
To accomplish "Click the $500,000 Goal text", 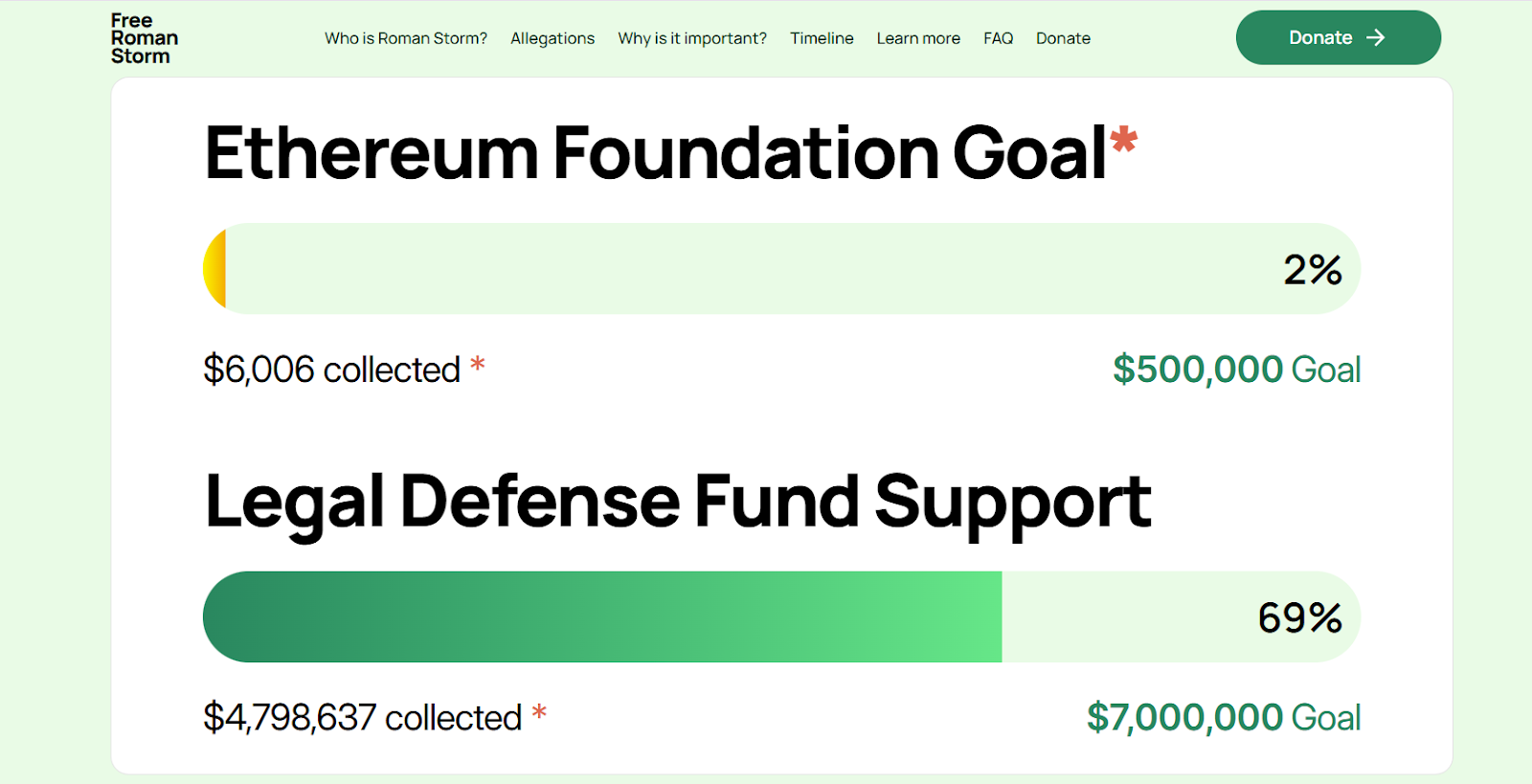I will click(x=1236, y=370).
